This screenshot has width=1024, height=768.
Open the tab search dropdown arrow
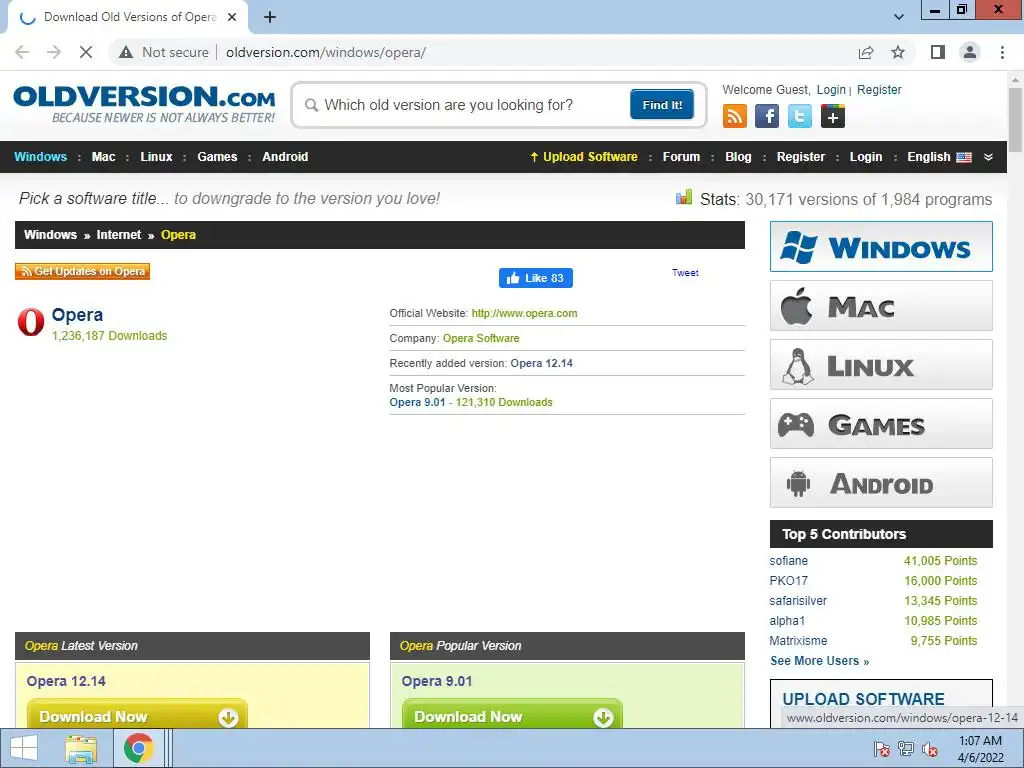(x=899, y=17)
